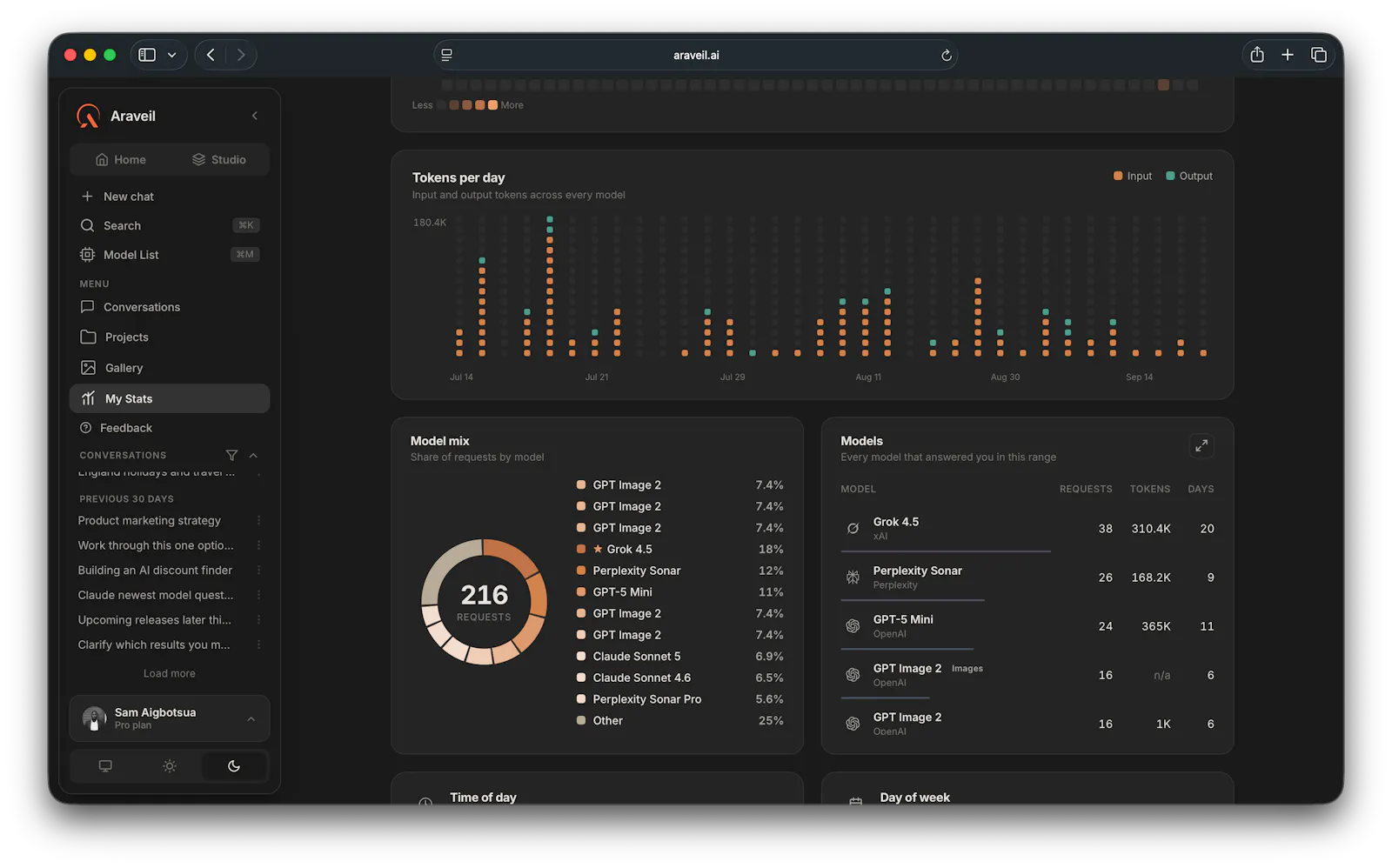Go back in browser history
Viewport: 1392px width, 868px height.
(x=211, y=55)
